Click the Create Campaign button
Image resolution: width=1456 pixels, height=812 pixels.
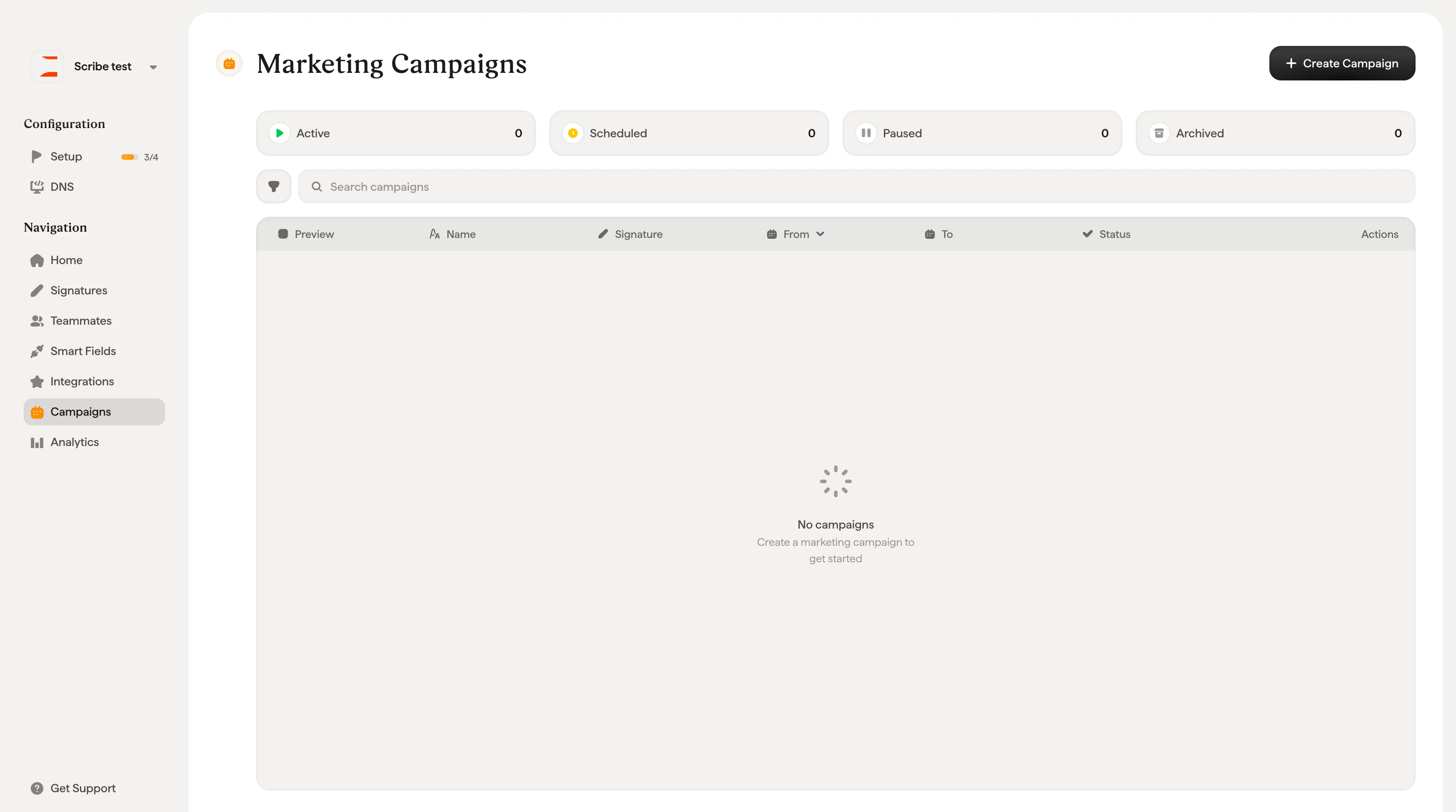[x=1342, y=63]
